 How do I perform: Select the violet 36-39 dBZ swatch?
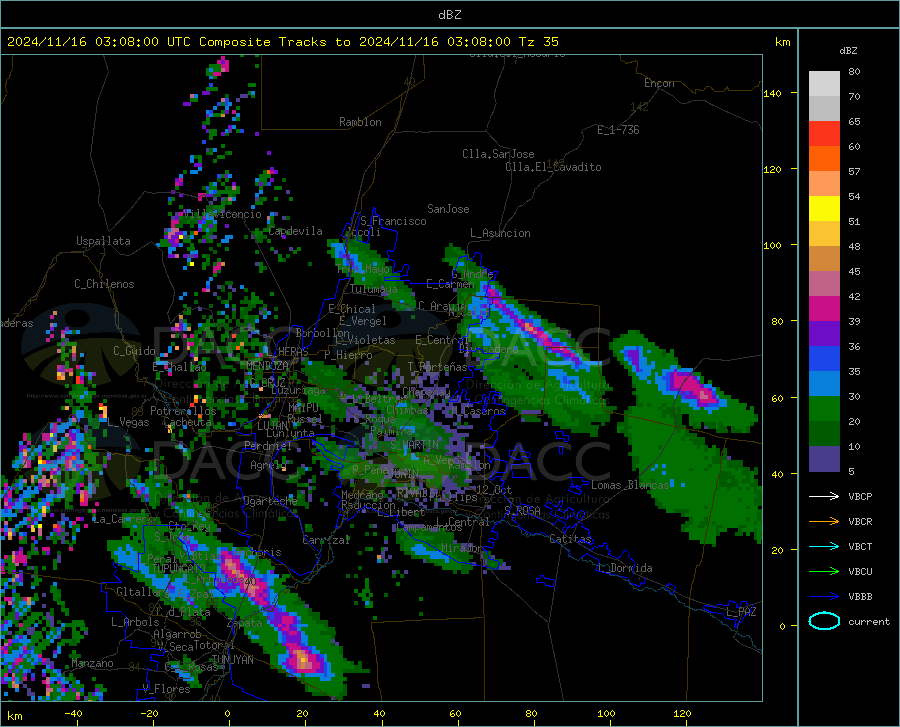tap(824, 334)
